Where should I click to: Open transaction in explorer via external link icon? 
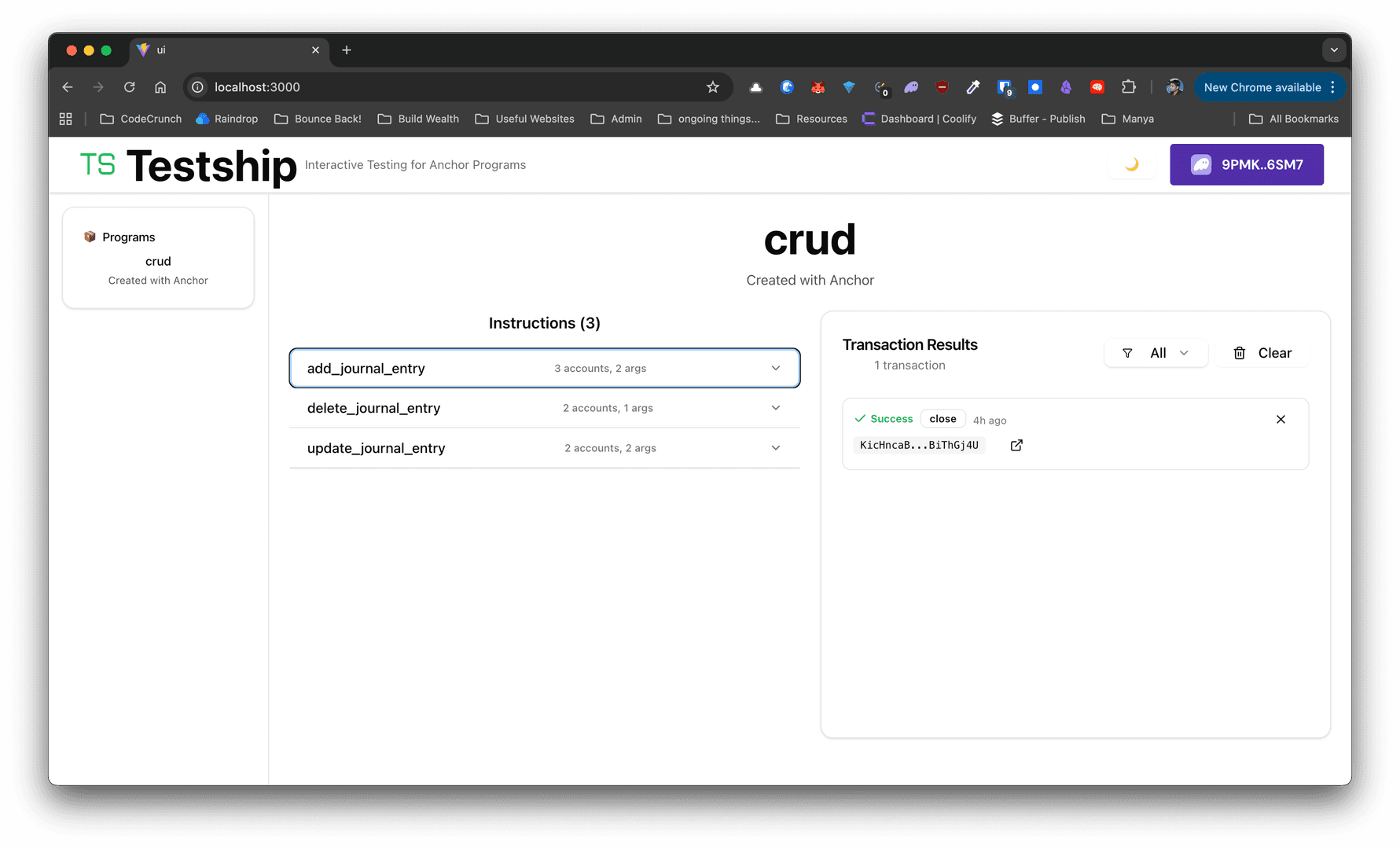point(1016,445)
